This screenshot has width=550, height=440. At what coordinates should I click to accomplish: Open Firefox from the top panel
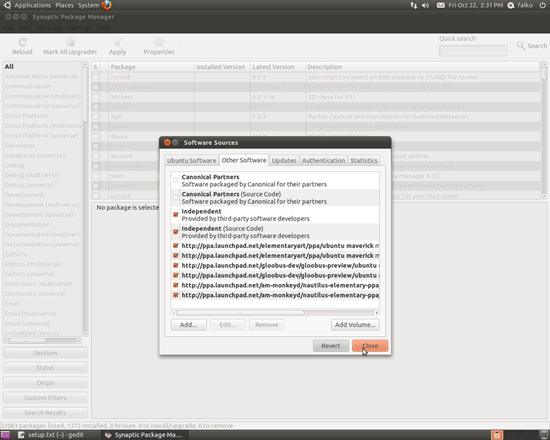click(106, 5)
